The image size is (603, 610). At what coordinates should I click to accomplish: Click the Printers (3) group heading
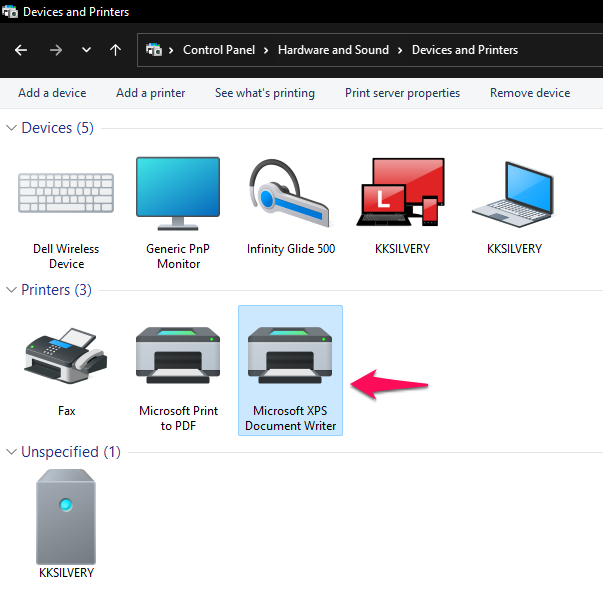point(56,290)
